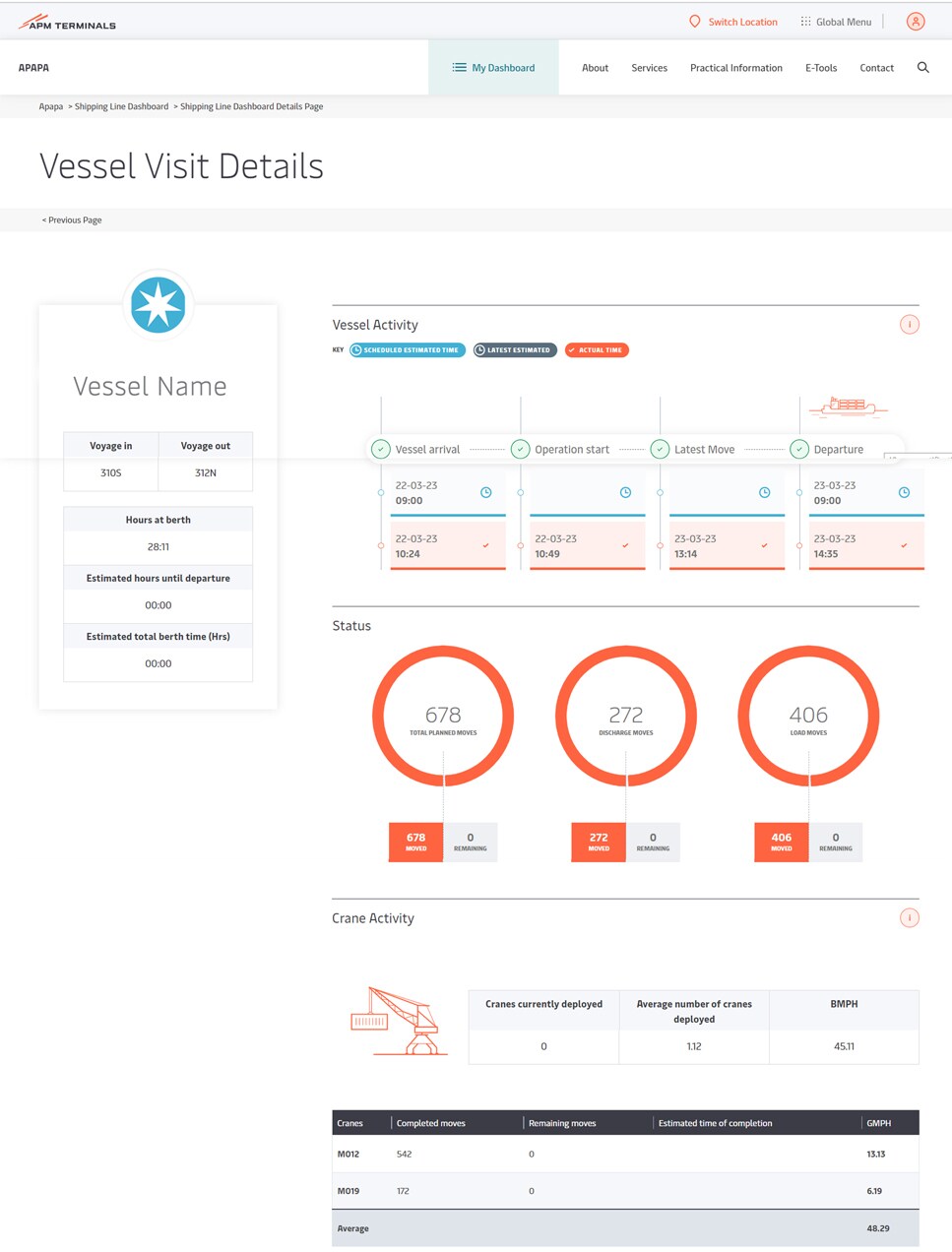Viewport: 952px width, 1252px height.
Task: Click the APM Terminals logo
Action: pos(67,22)
